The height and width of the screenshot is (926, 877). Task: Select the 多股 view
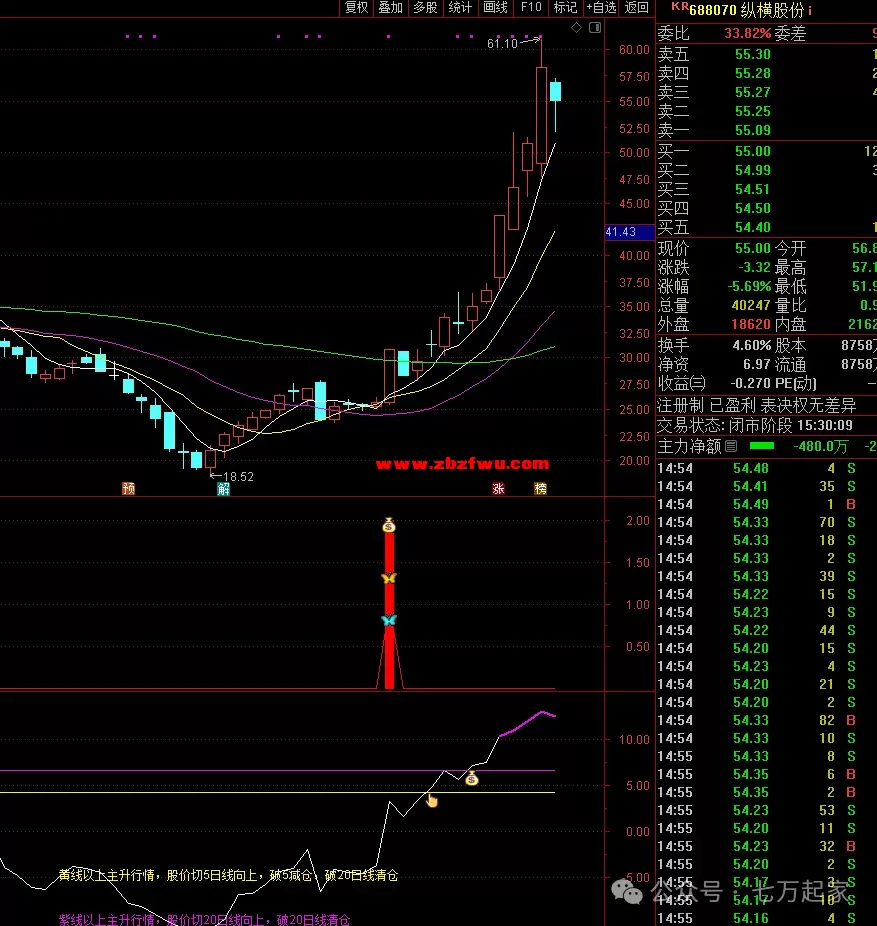tap(425, 8)
